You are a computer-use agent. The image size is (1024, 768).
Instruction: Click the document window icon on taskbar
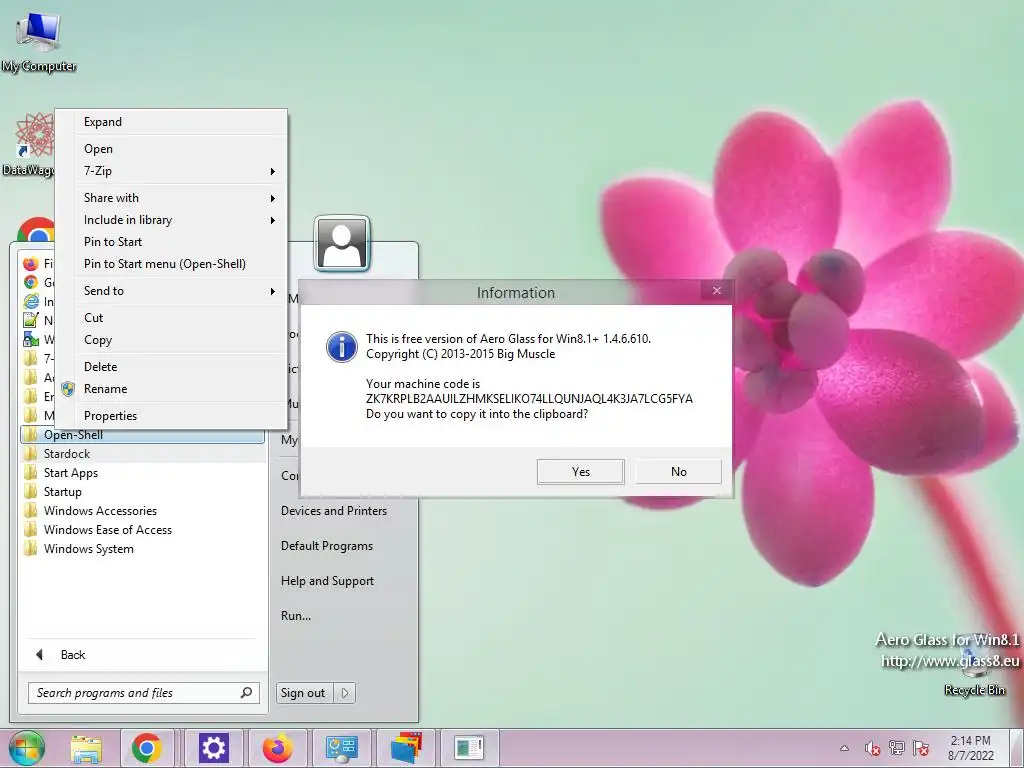click(469, 748)
